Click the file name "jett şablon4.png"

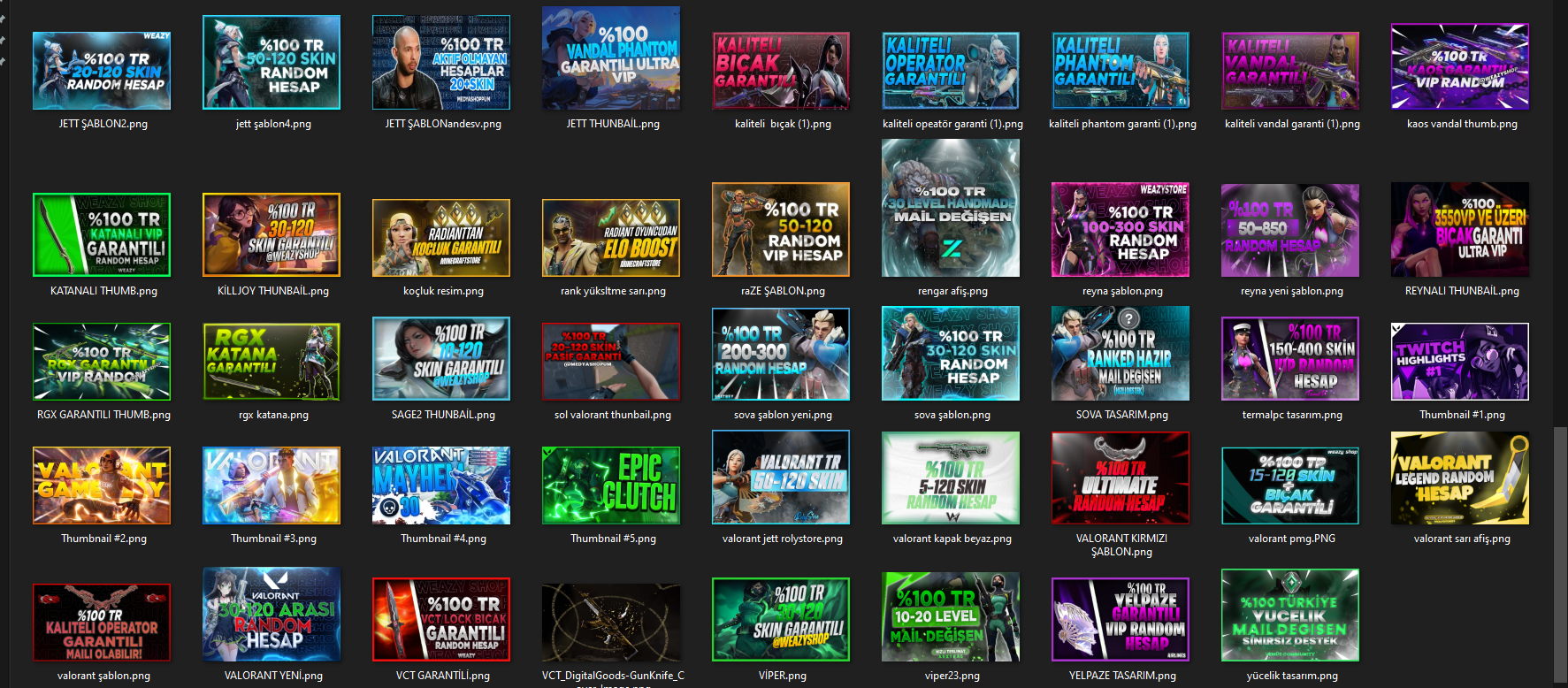click(x=273, y=124)
